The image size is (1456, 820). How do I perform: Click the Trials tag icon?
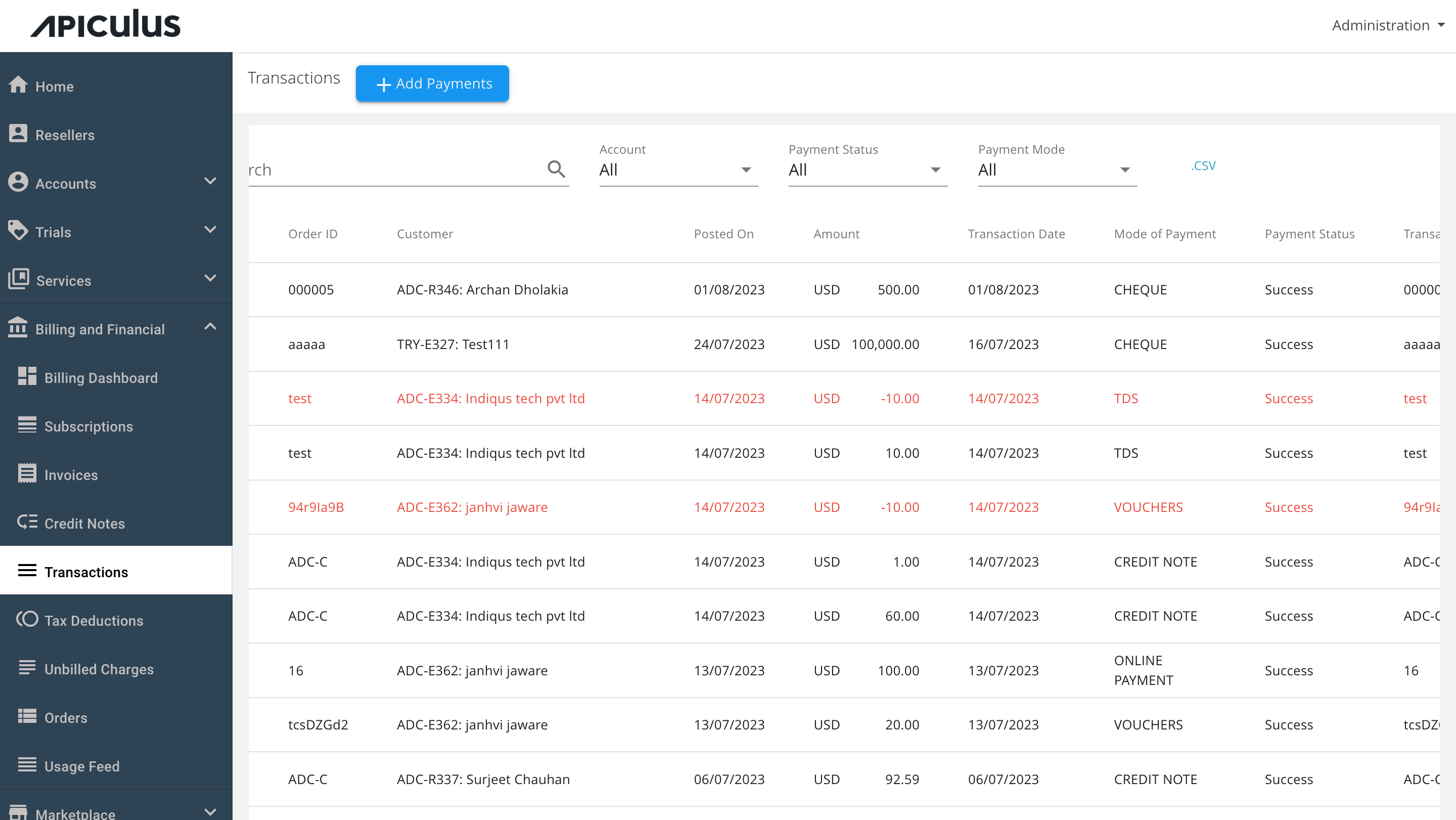click(18, 230)
